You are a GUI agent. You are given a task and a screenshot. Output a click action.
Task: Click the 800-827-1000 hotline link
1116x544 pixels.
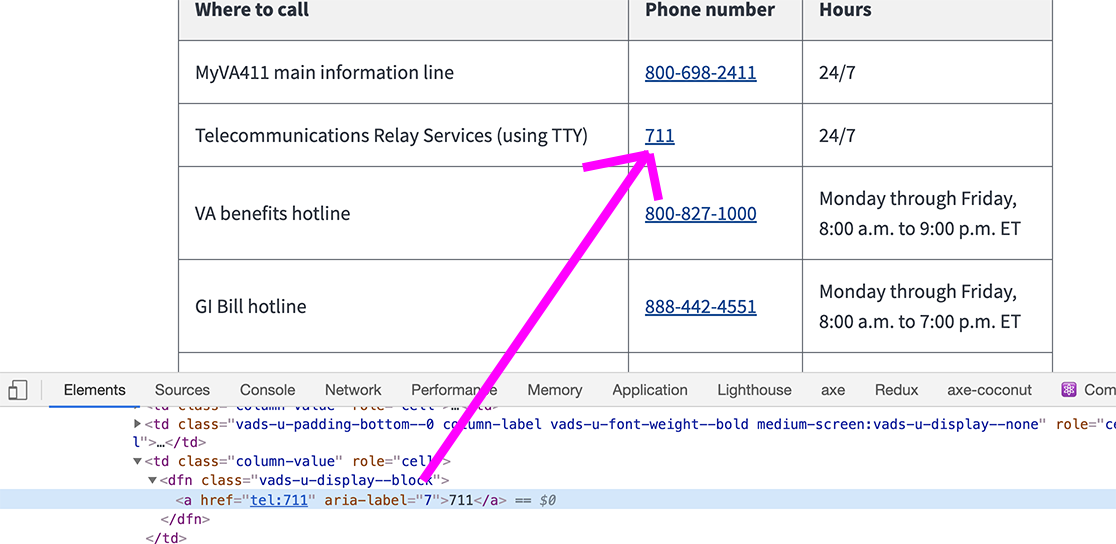[x=700, y=214]
